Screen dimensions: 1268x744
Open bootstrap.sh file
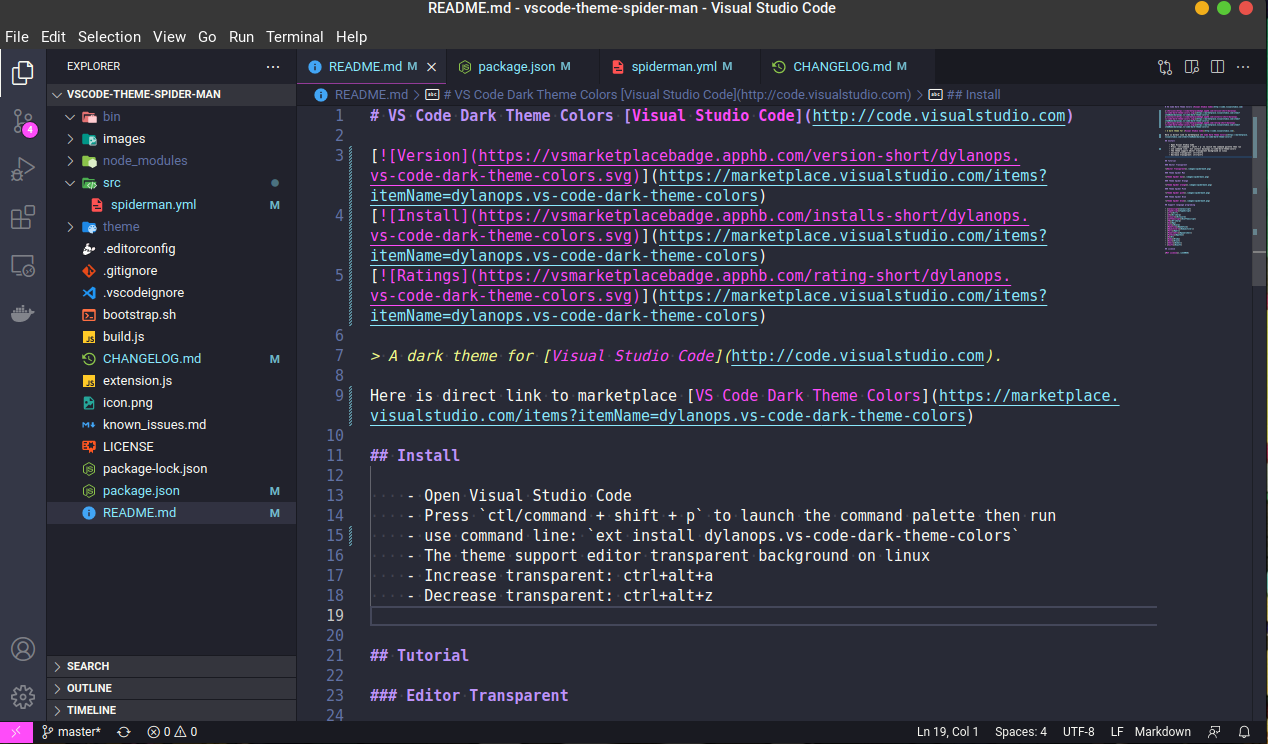click(171, 314)
